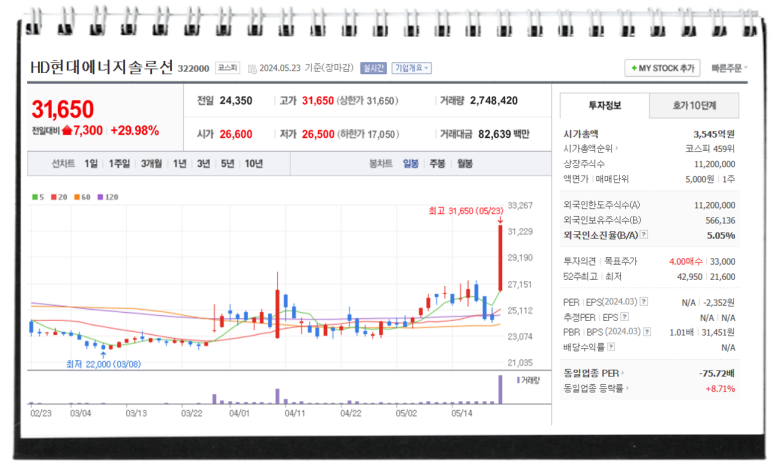Image resolution: width=773 pixels, height=467 pixels.
Task: Click the purple 120-day moving average legend
Action: 108,197
